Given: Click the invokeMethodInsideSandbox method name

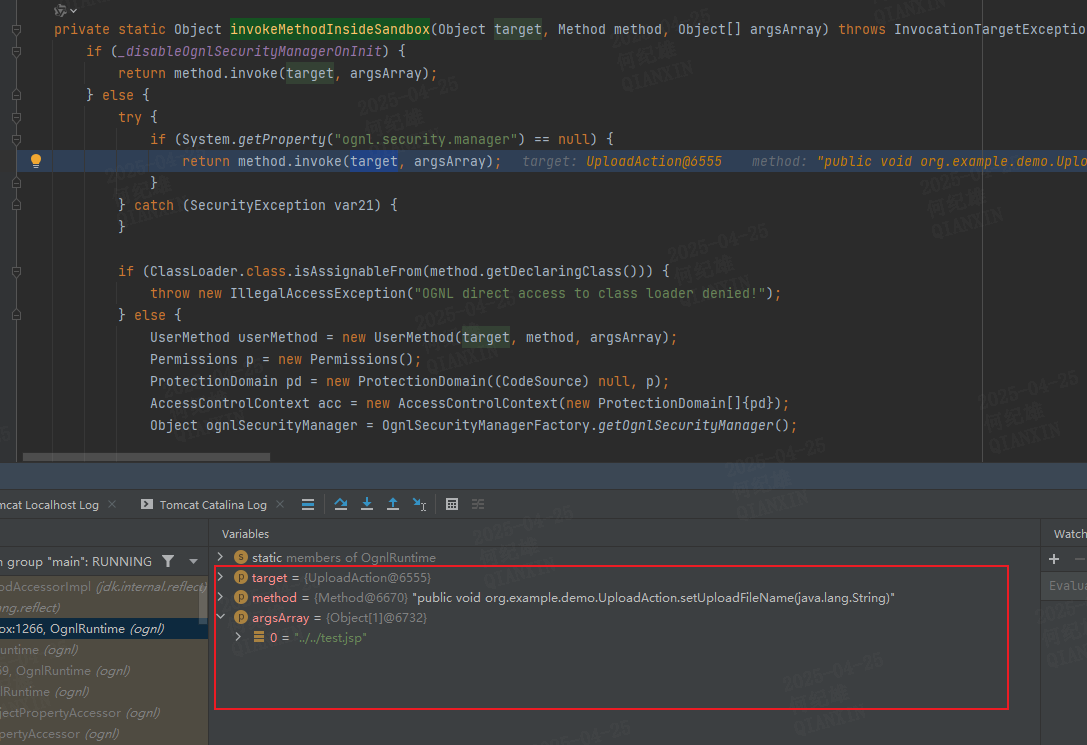Looking at the screenshot, I should (x=330, y=29).
